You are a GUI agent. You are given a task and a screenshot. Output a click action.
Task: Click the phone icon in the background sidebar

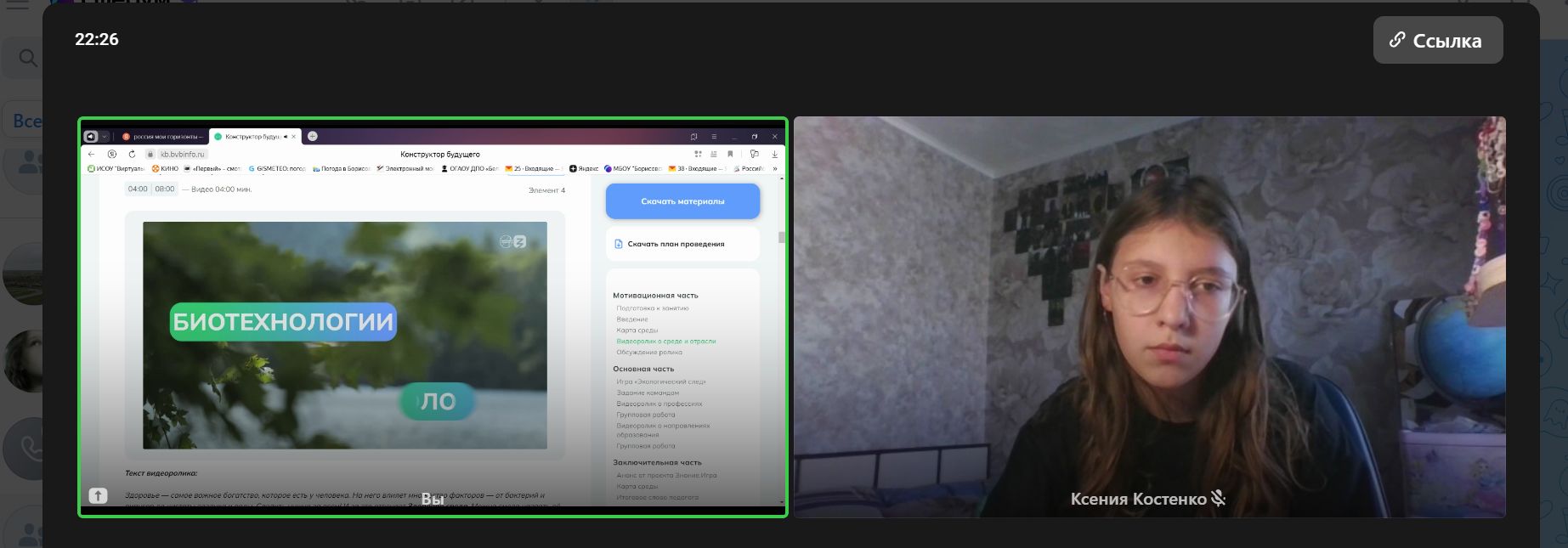(31, 448)
